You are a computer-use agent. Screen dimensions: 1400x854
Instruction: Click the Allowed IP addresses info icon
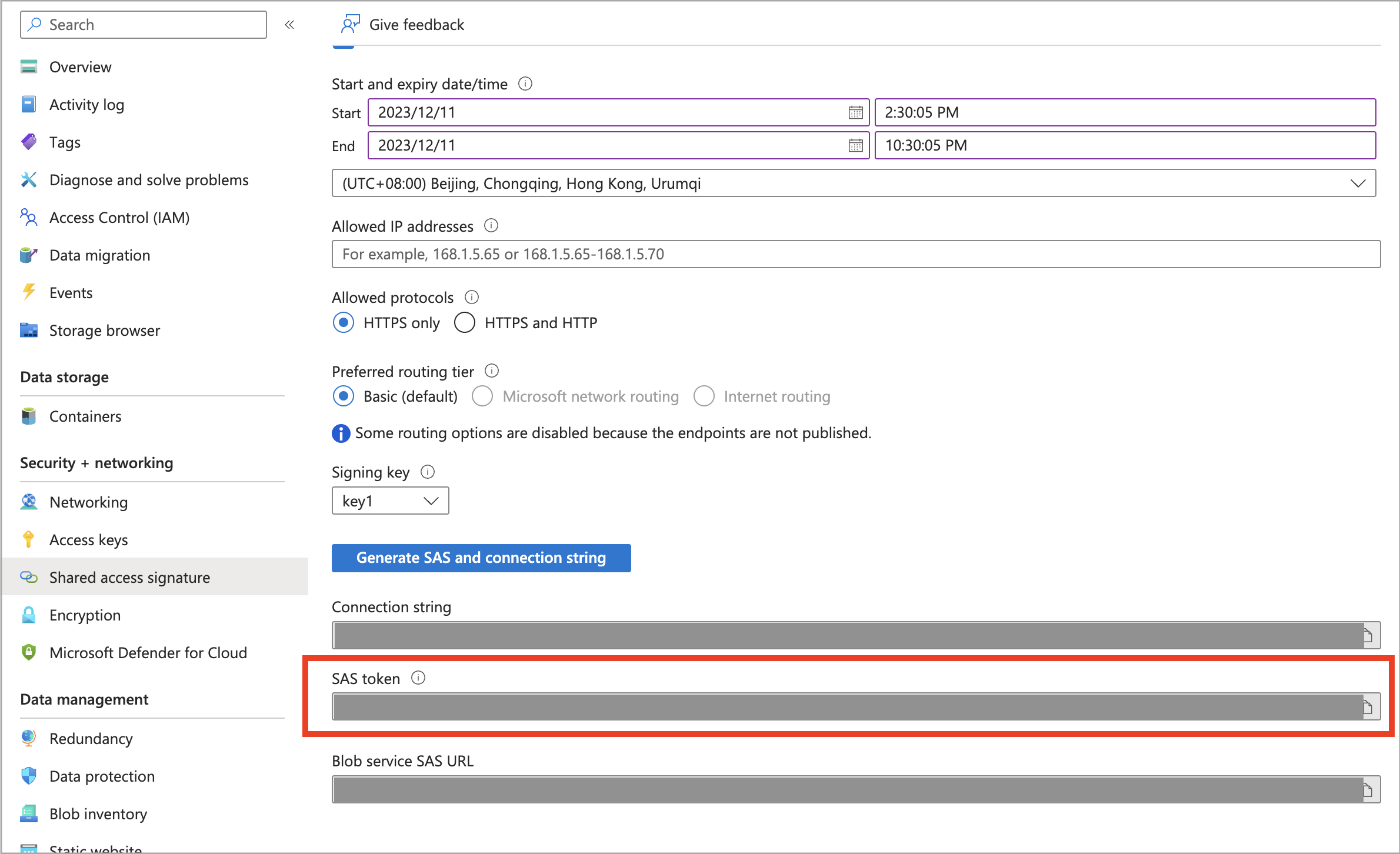[x=491, y=226]
